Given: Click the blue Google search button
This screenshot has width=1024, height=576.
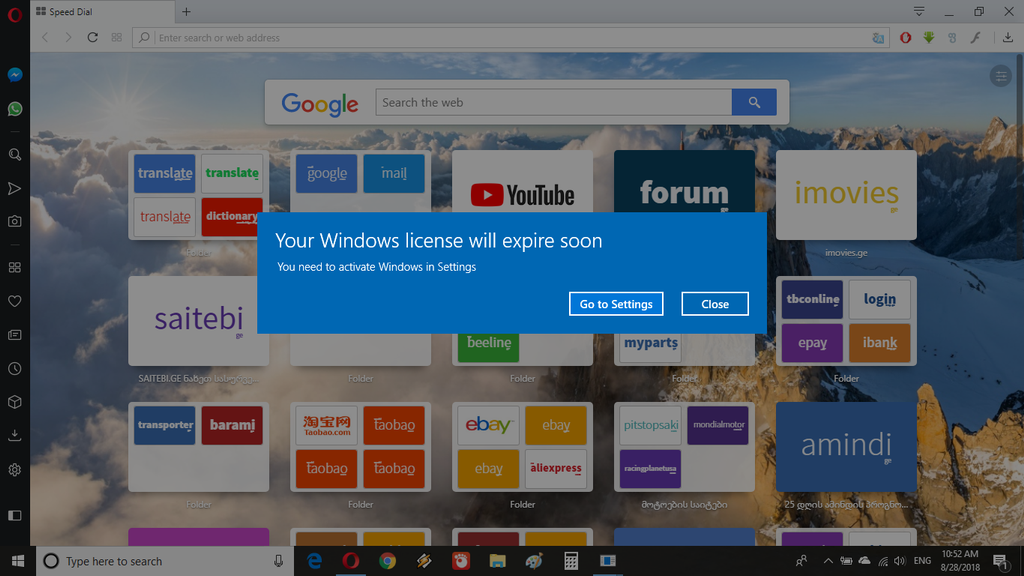Looking at the screenshot, I should pyautogui.click(x=754, y=103).
